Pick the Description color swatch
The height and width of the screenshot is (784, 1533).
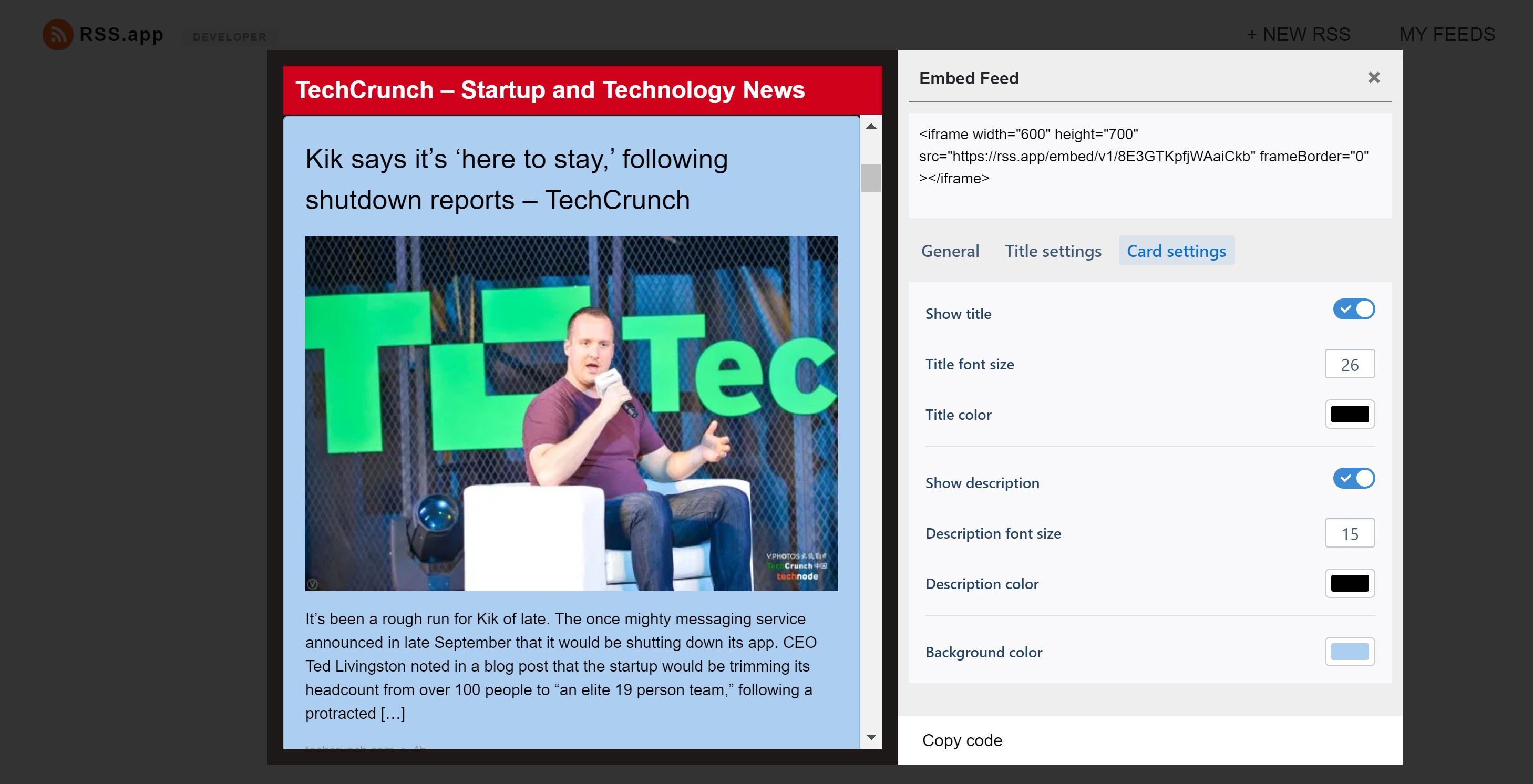click(1349, 584)
